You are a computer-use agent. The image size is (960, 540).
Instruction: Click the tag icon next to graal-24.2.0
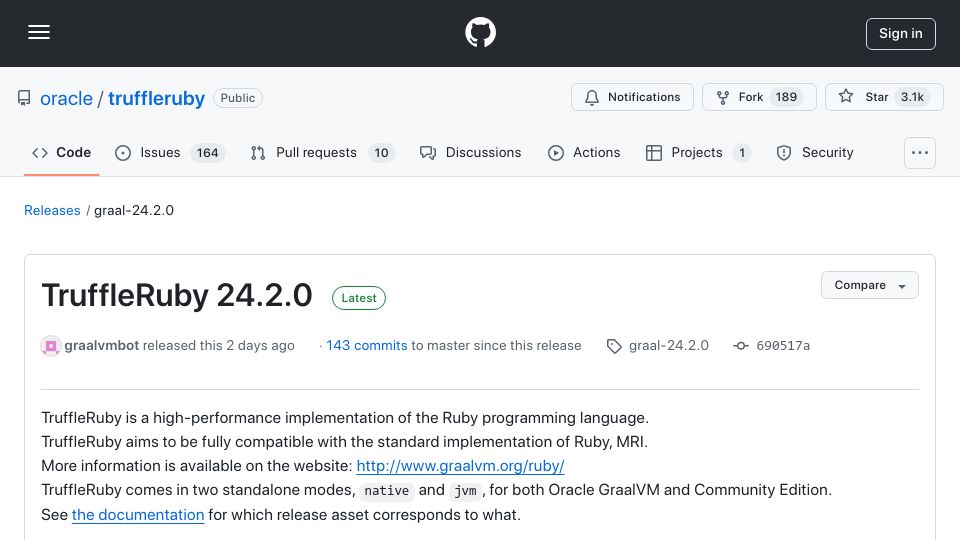pos(614,347)
